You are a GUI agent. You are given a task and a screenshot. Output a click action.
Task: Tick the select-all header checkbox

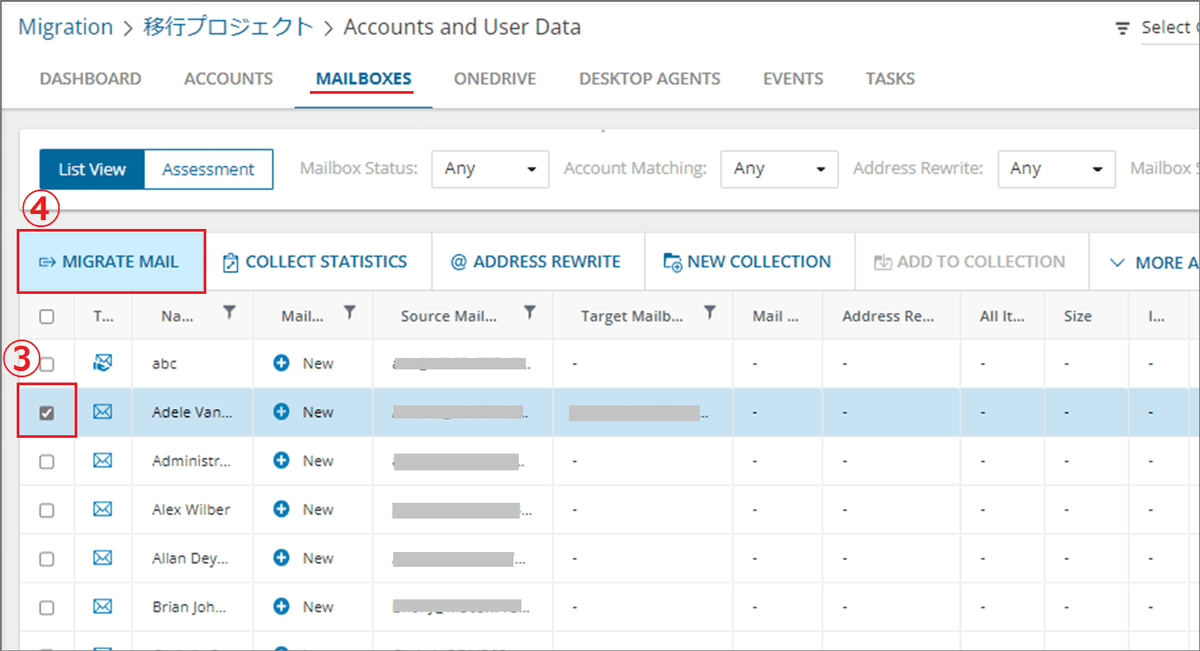click(47, 316)
